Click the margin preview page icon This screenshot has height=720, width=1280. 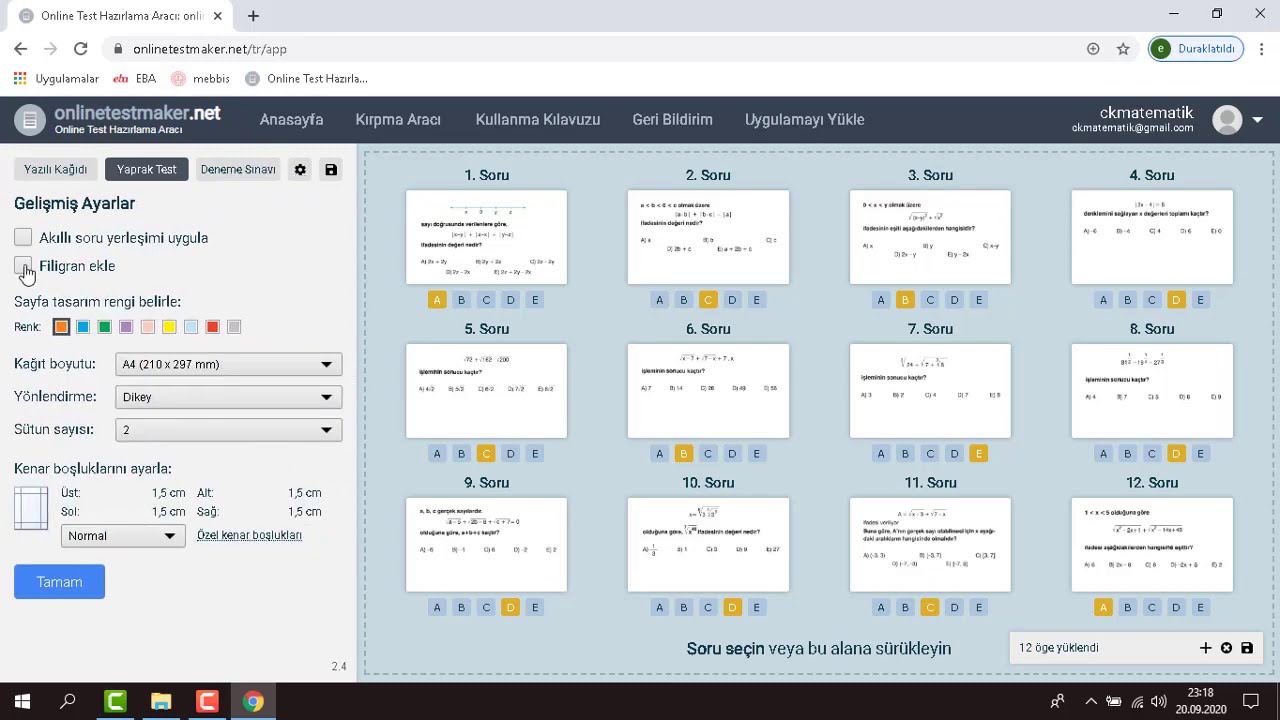click(x=31, y=508)
